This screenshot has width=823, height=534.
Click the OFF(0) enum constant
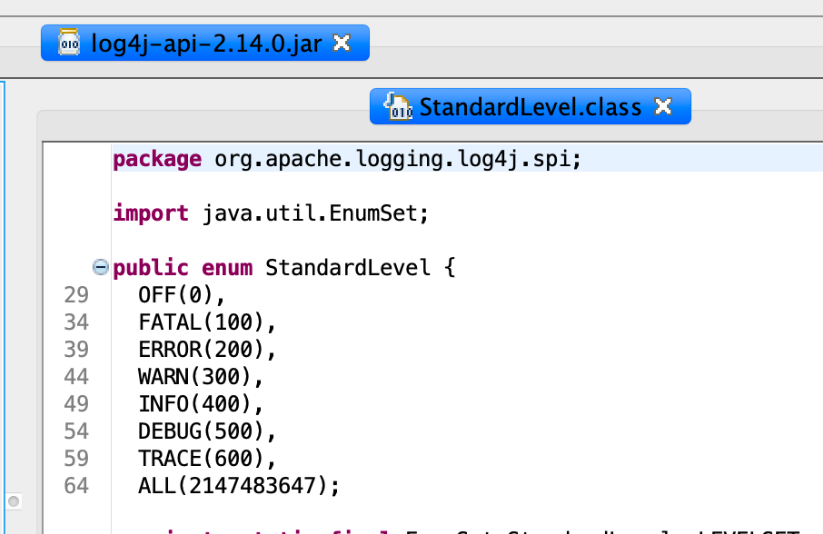click(182, 295)
